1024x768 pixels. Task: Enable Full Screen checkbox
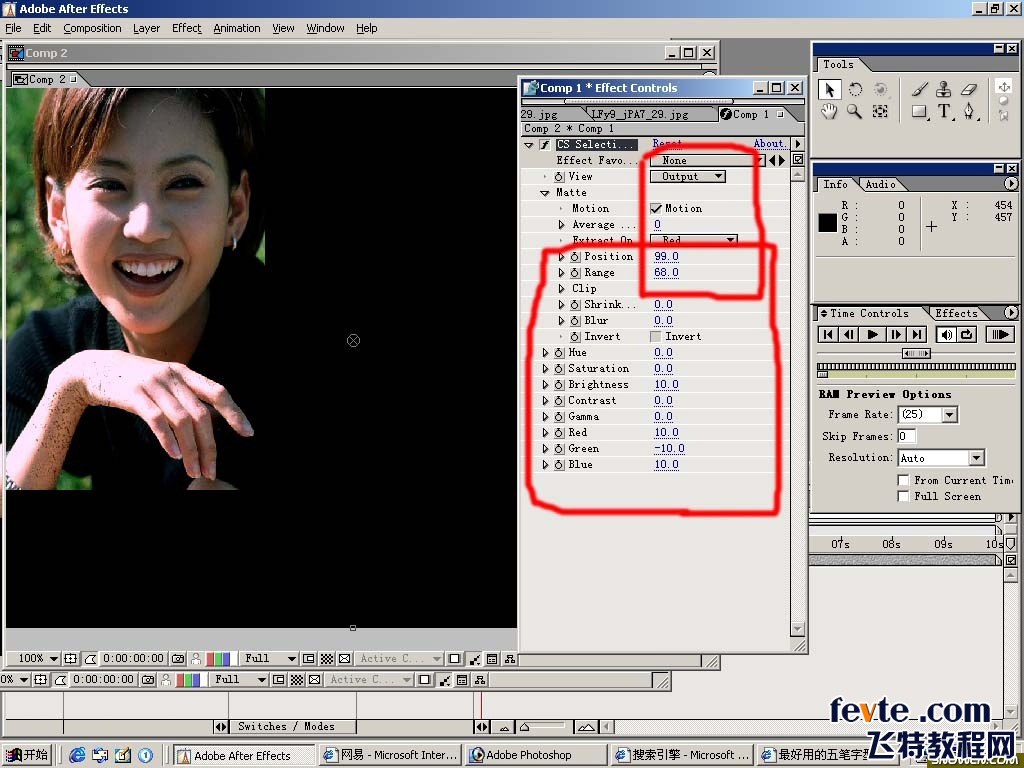(903, 497)
